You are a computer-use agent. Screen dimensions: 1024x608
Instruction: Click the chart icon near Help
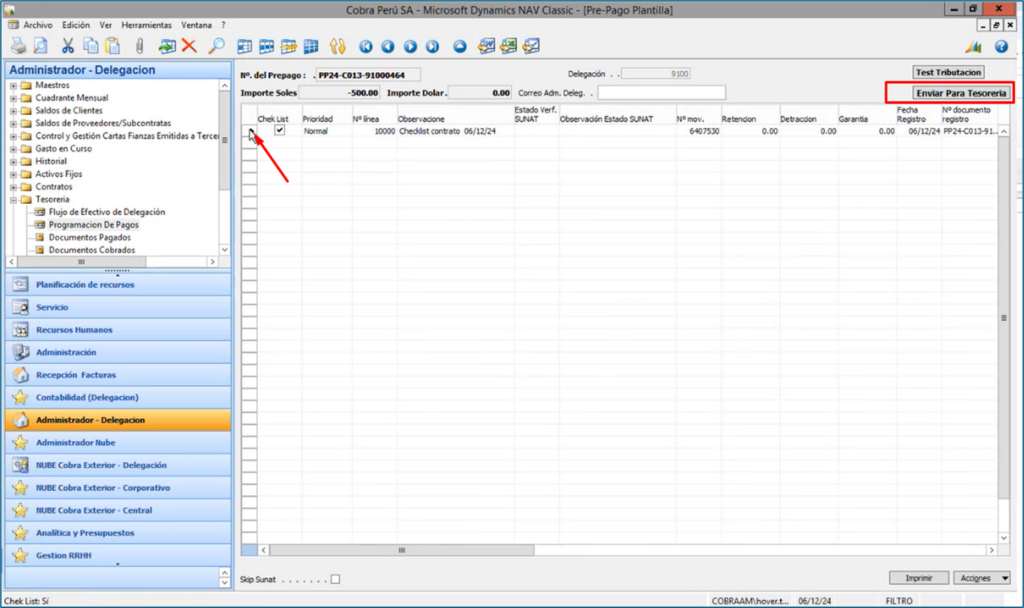pyautogui.click(x=974, y=46)
